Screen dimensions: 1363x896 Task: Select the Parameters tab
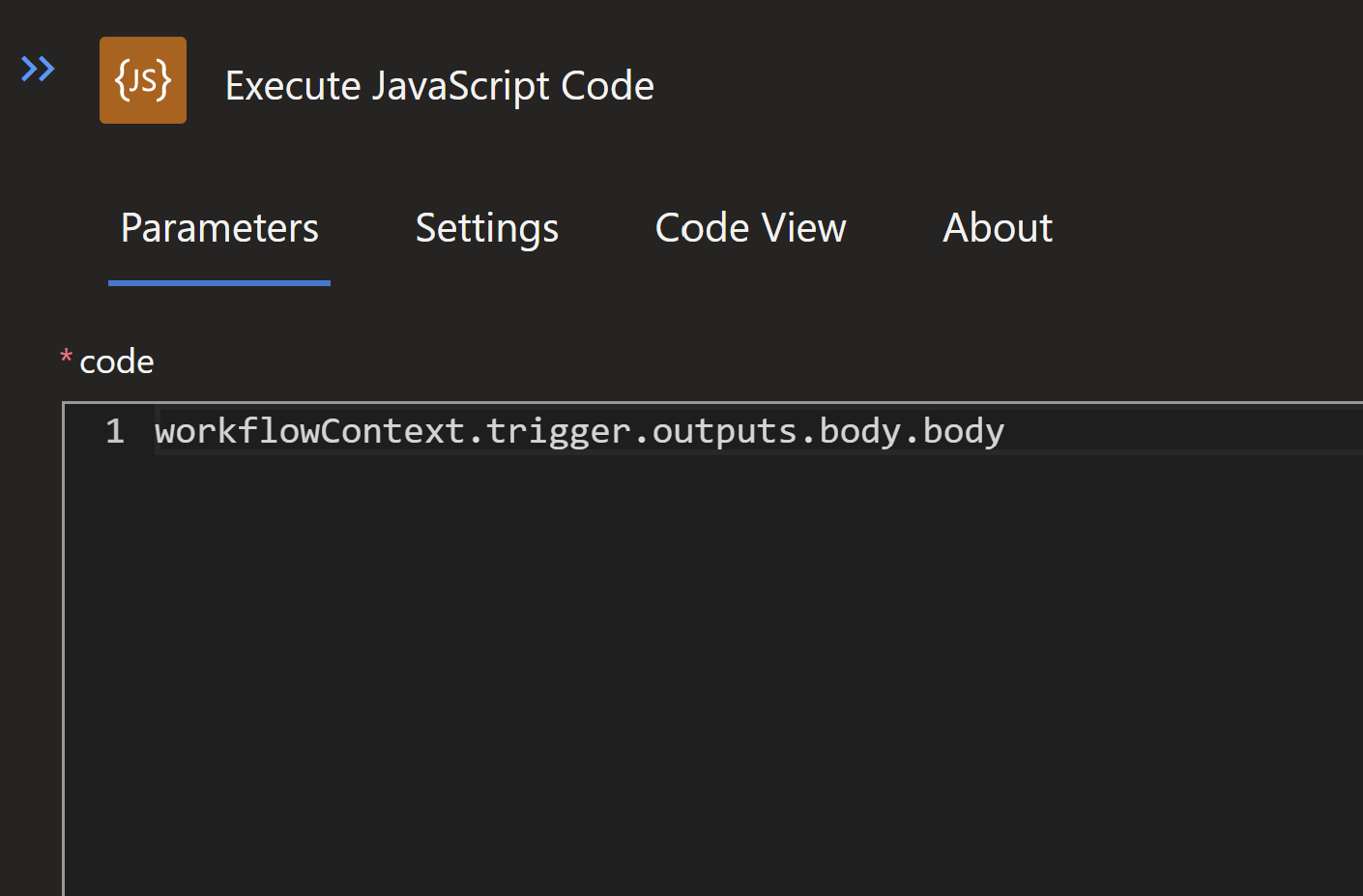coord(219,228)
